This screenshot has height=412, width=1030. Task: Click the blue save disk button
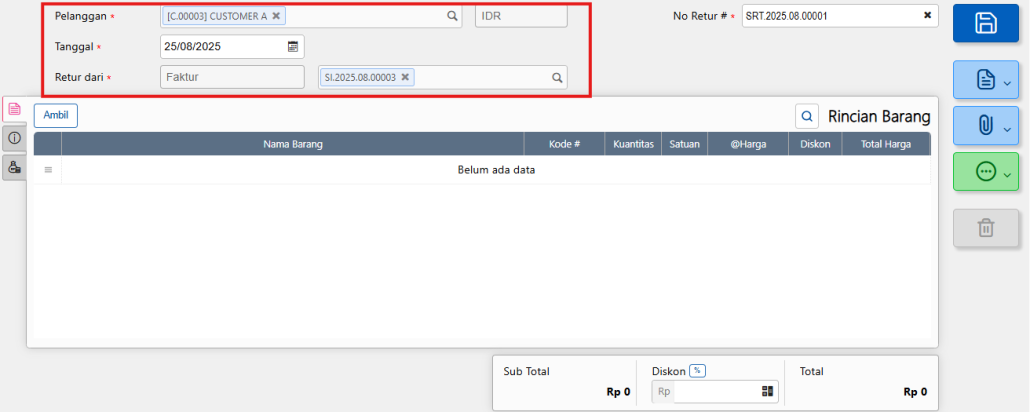[985, 23]
